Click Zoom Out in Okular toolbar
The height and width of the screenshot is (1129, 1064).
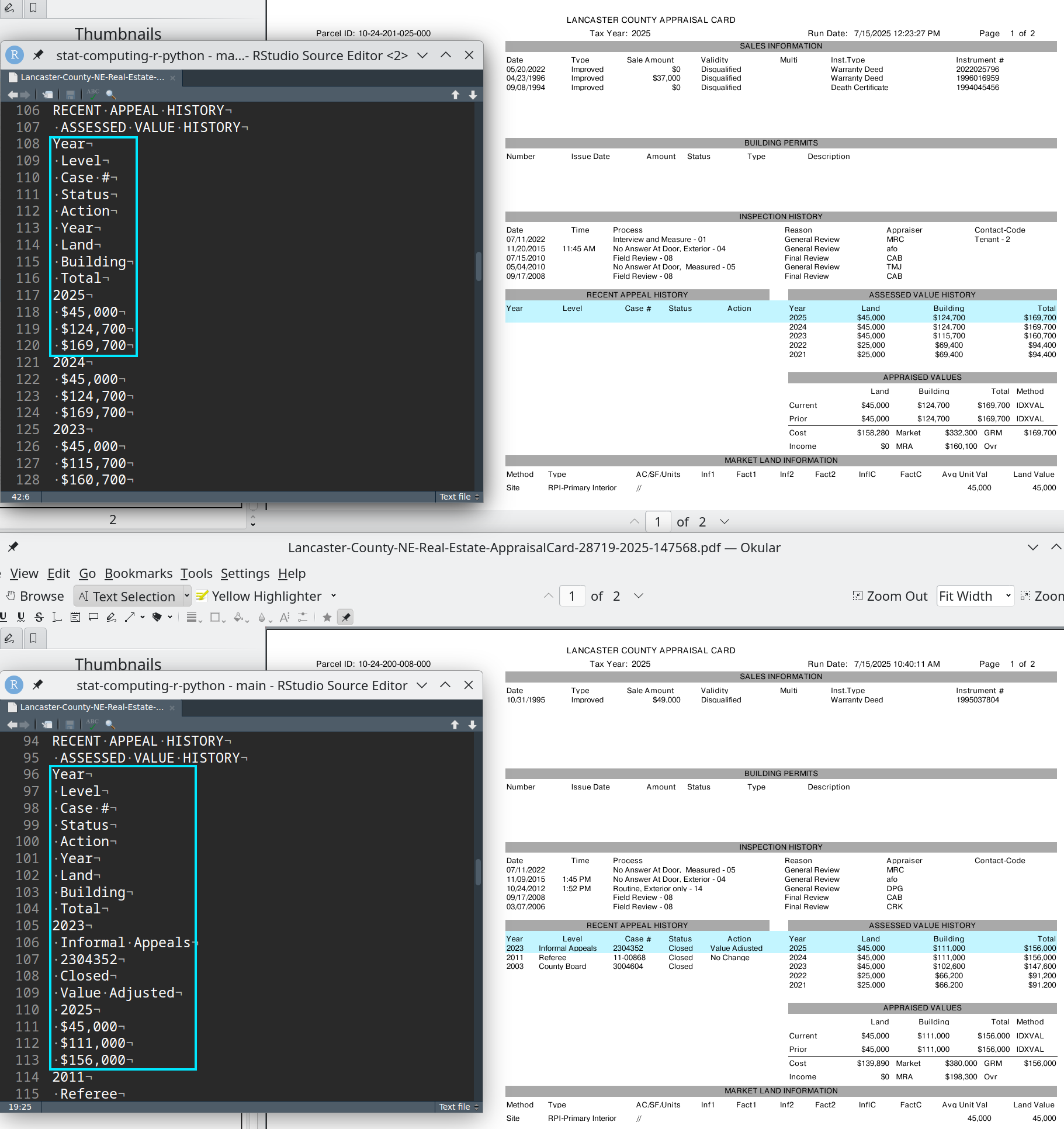coord(890,596)
